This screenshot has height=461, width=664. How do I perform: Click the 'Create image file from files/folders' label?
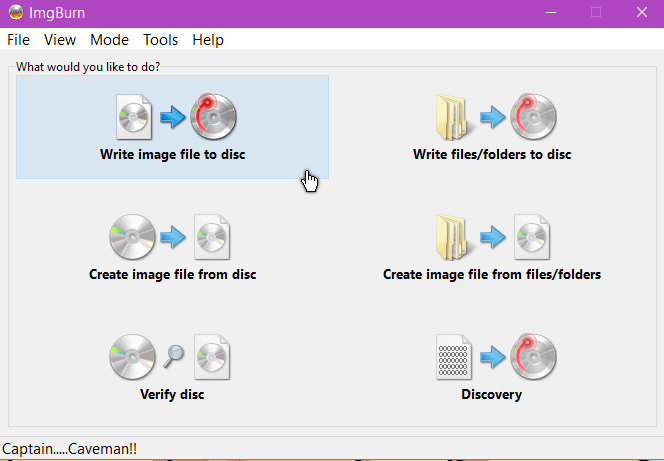pos(492,274)
